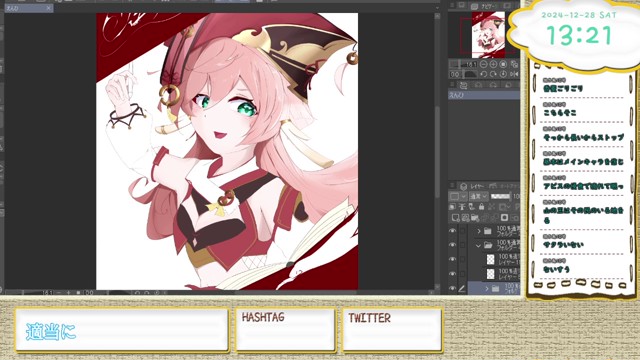Screen dimensions: 640x360
Task: Select the first raster layer thumbnail
Action: (491, 259)
